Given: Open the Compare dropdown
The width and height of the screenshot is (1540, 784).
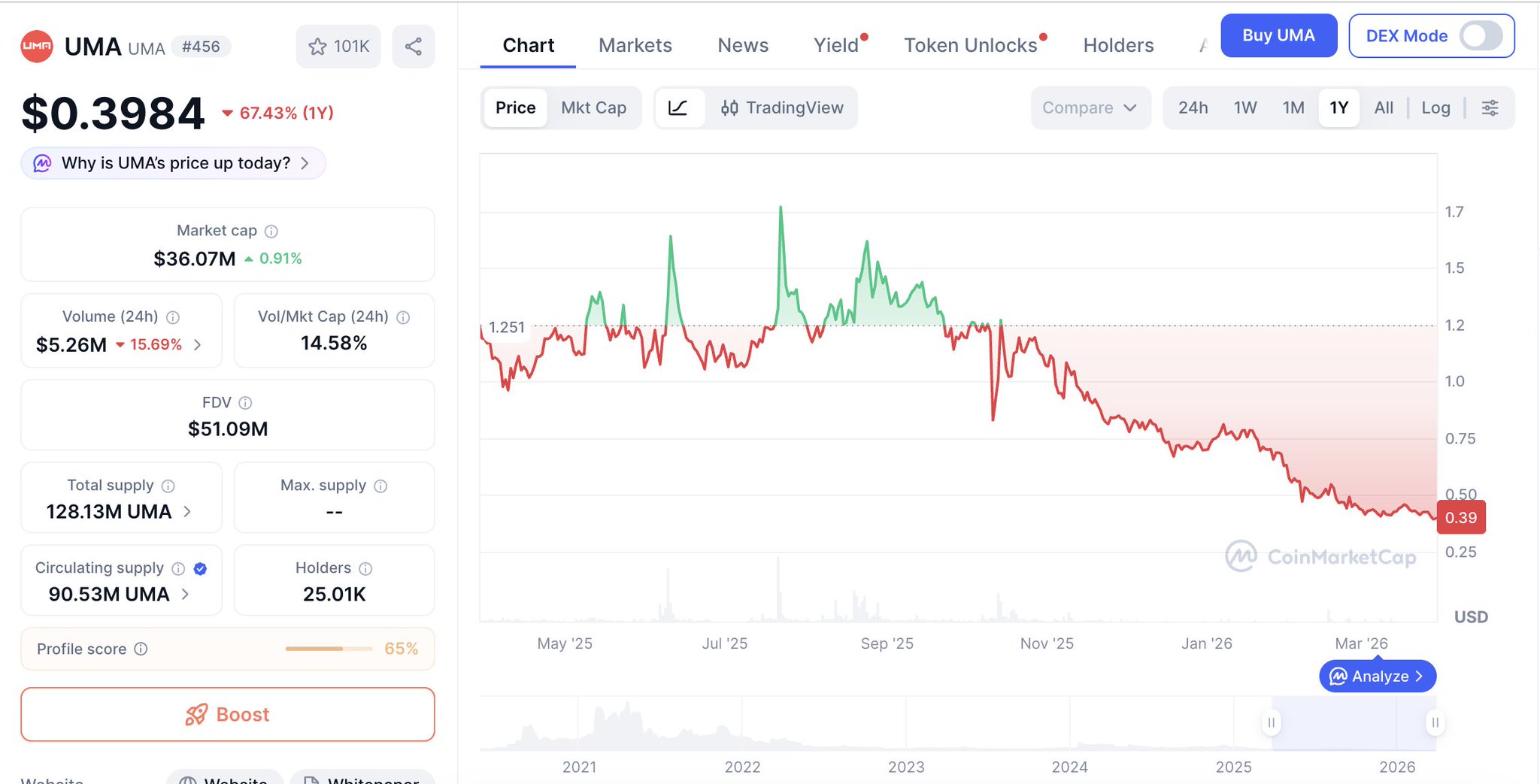Looking at the screenshot, I should click(x=1090, y=107).
